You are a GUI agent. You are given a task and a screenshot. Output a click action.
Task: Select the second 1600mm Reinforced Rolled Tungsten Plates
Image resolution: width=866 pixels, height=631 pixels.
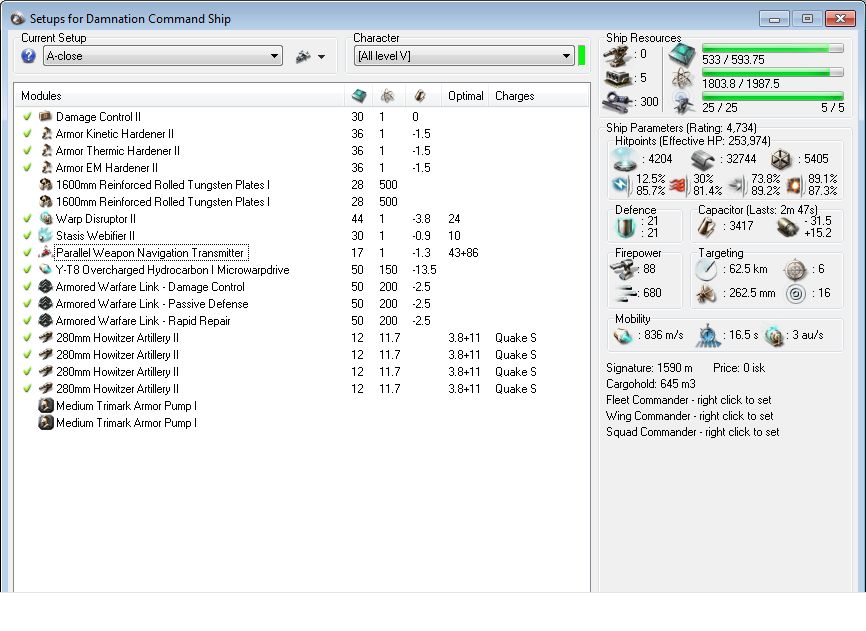click(162, 202)
